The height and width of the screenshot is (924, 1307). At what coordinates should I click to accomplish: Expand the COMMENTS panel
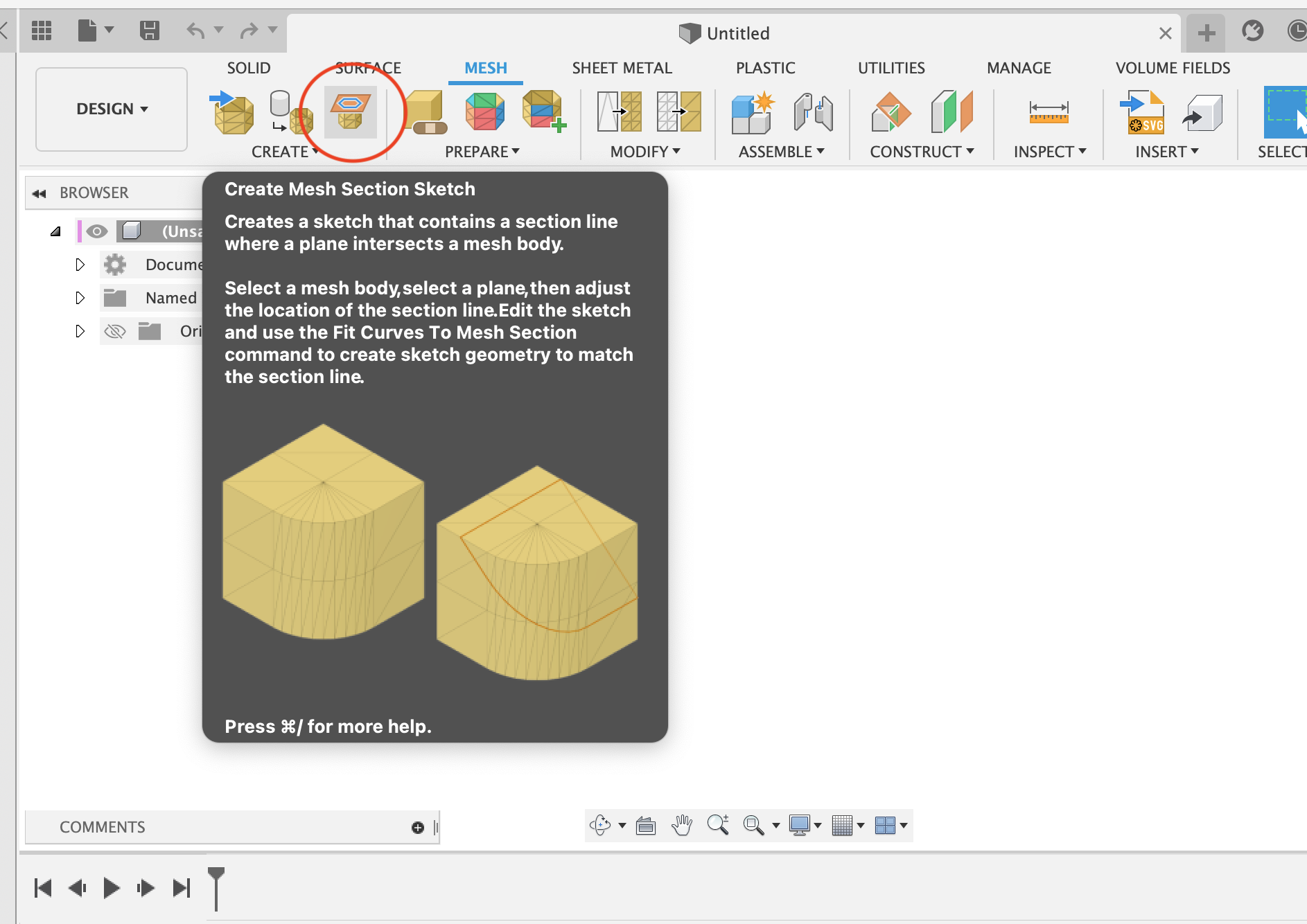(102, 826)
